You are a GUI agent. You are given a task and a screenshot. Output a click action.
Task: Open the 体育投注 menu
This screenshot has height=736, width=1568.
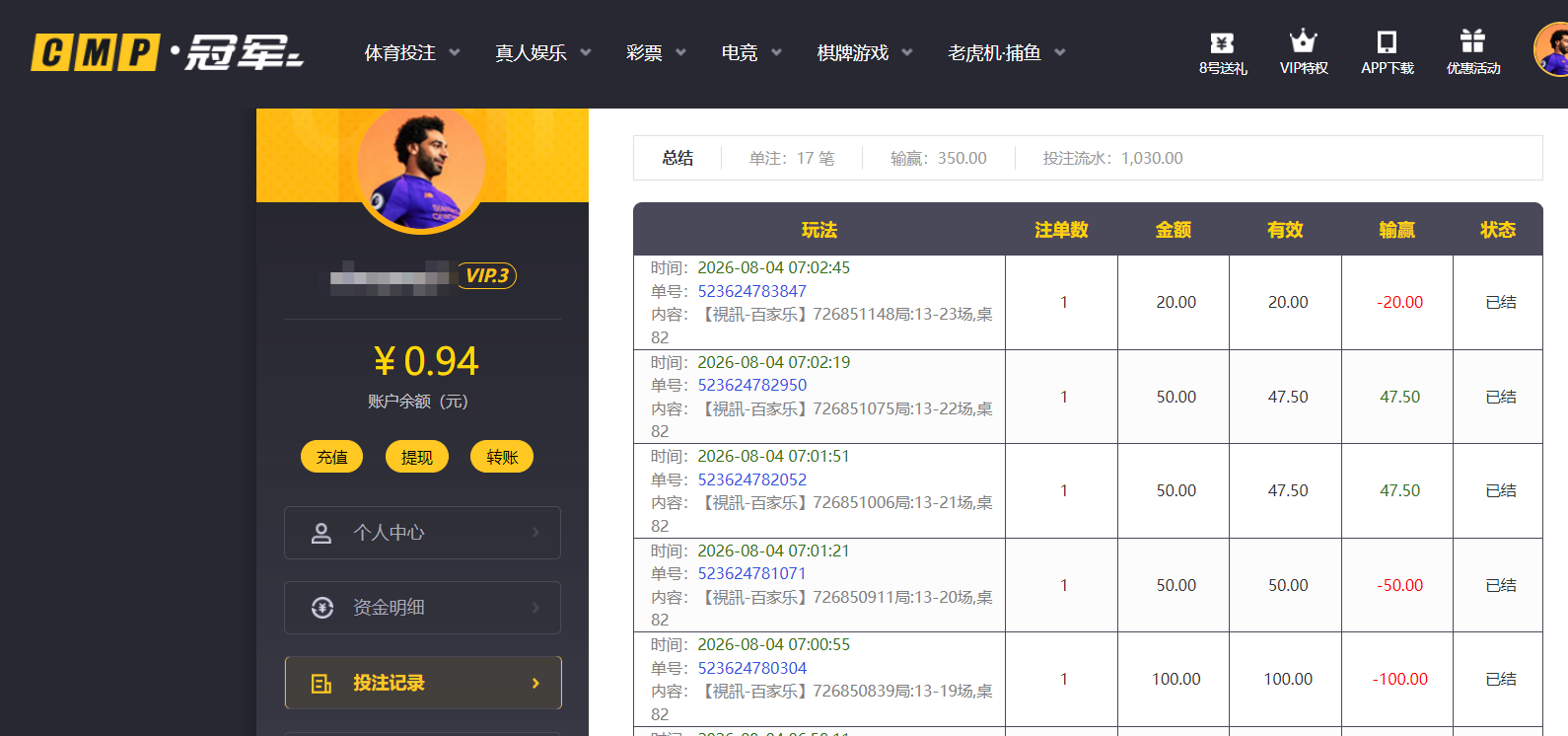400,52
